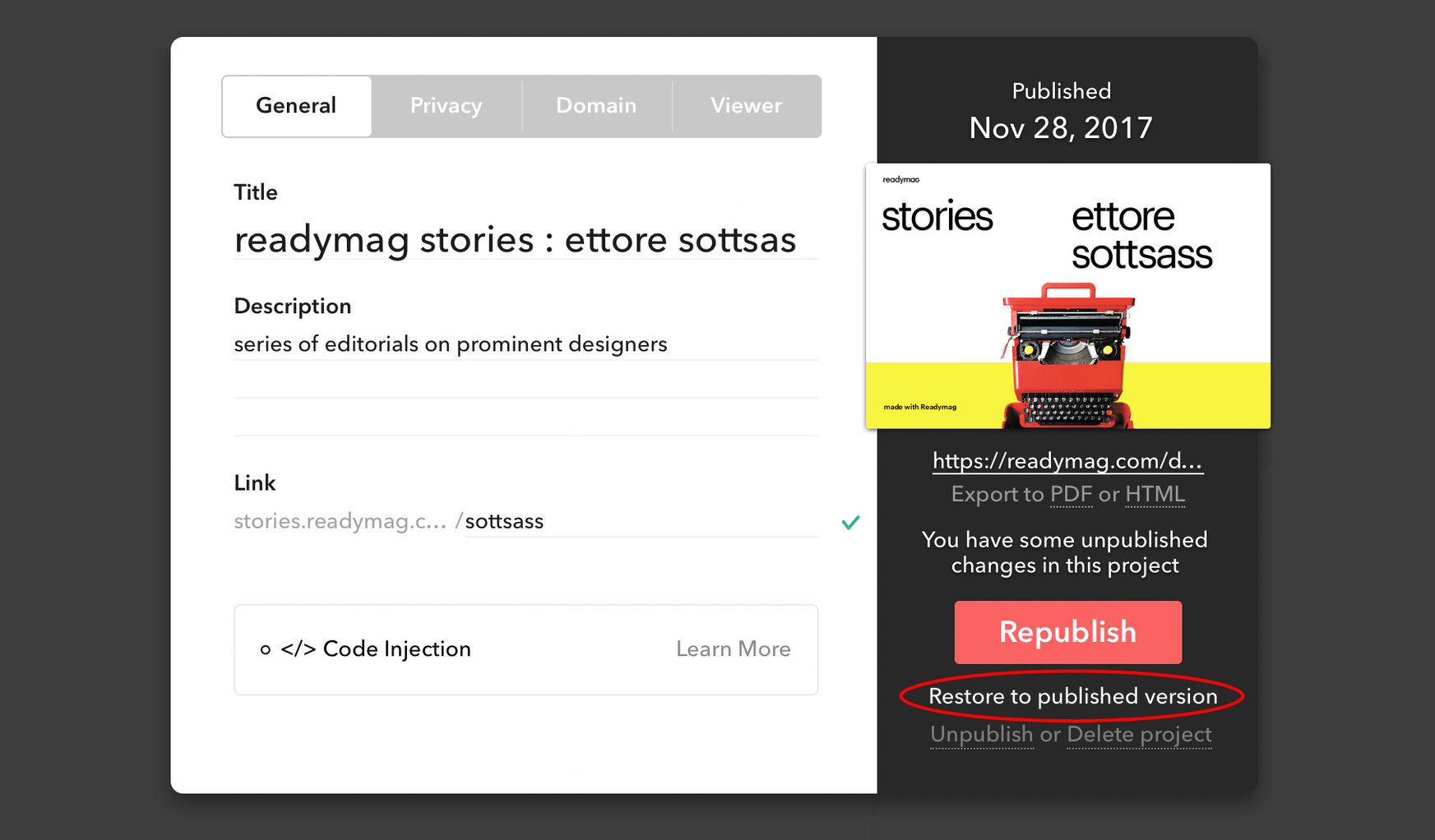This screenshot has height=840, width=1435.
Task: Switch to the Viewer tab
Action: coord(746,106)
